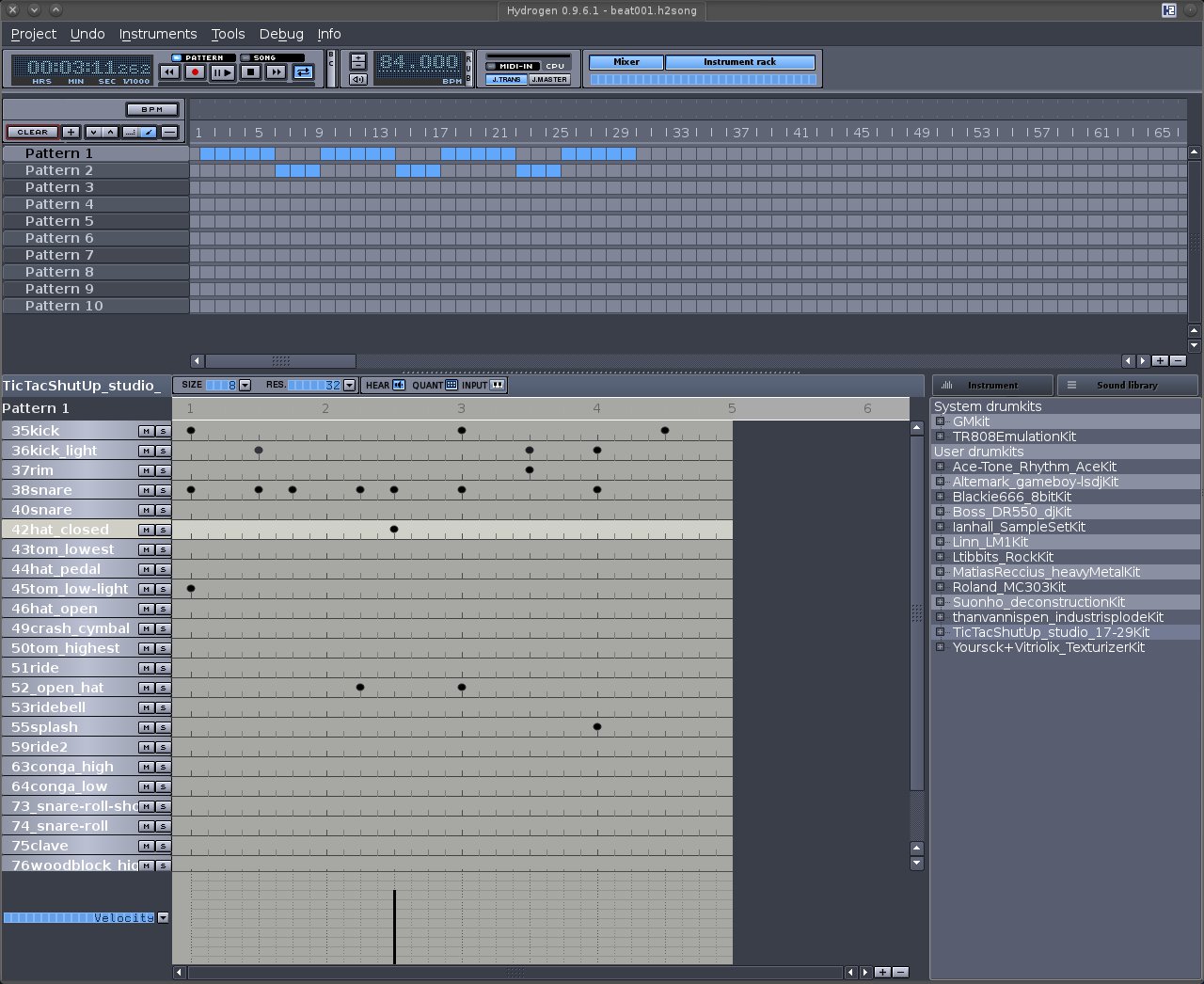Toggle the metronome speaker icon
1204x984 pixels.
click(357, 80)
